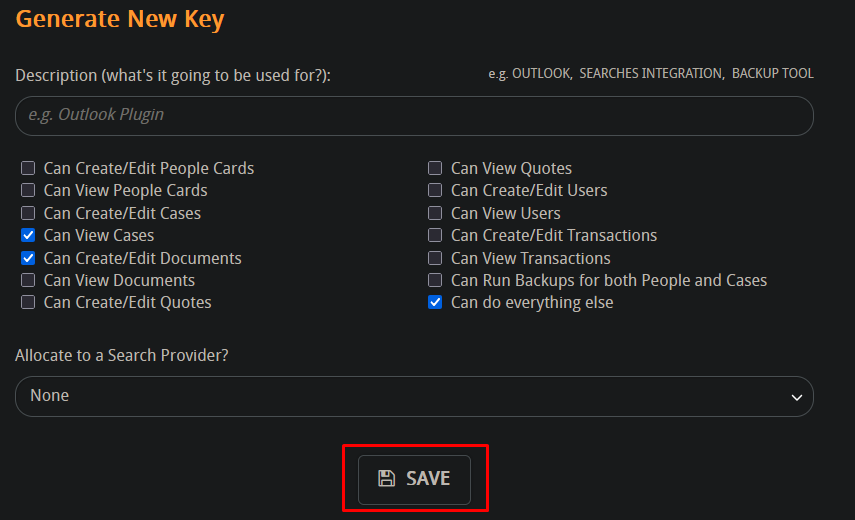Focus the Description input field
The image size is (855, 520).
click(x=414, y=116)
